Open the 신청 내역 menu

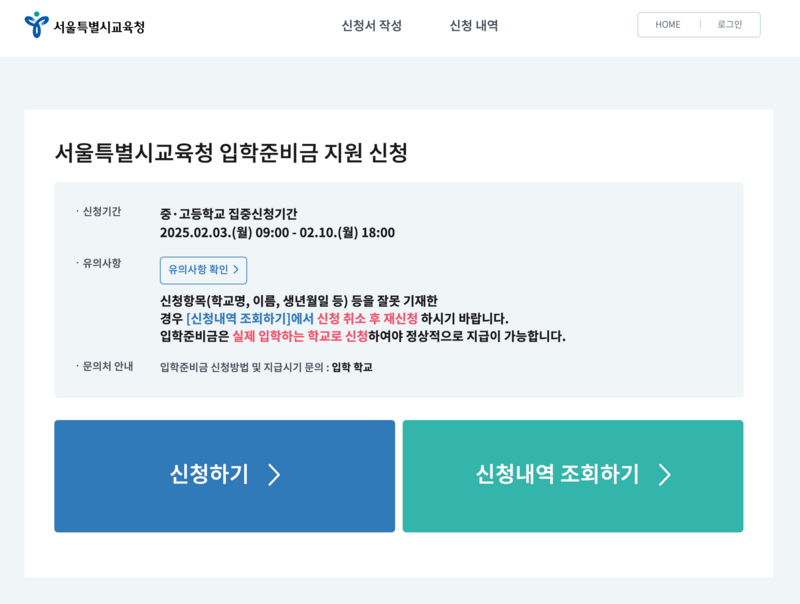point(473,25)
